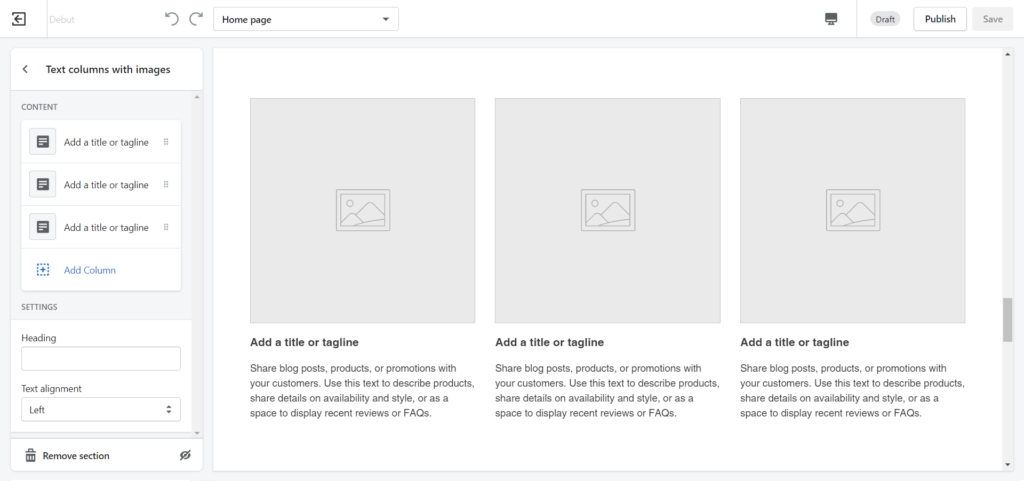Click the Add Column link
This screenshot has width=1024, height=481.
(x=89, y=270)
